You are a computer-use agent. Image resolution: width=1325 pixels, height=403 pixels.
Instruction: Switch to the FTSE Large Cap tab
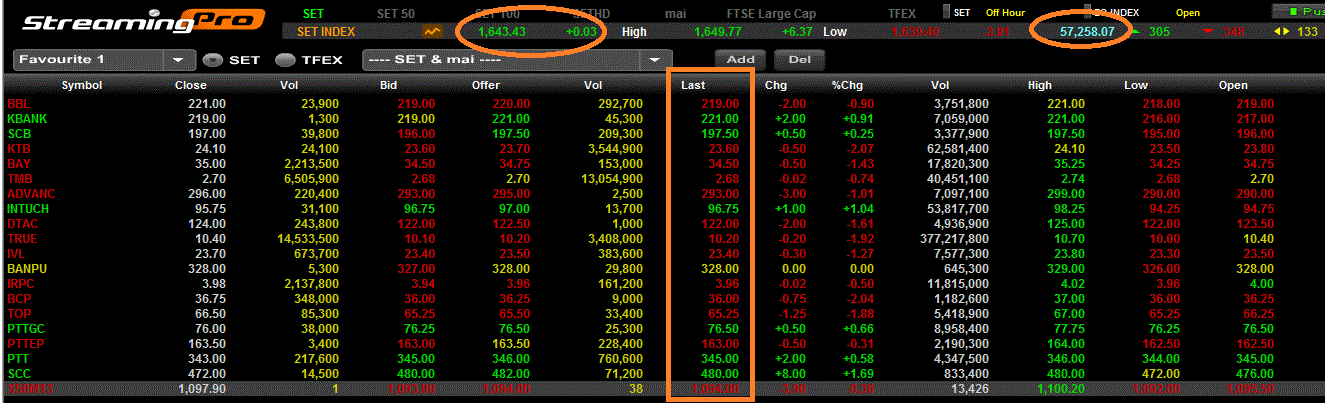point(770,13)
